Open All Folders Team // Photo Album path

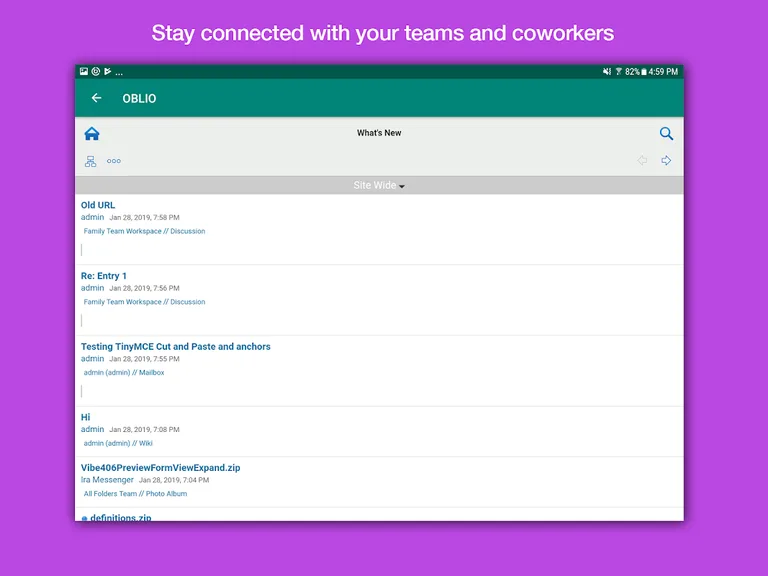(x=135, y=494)
